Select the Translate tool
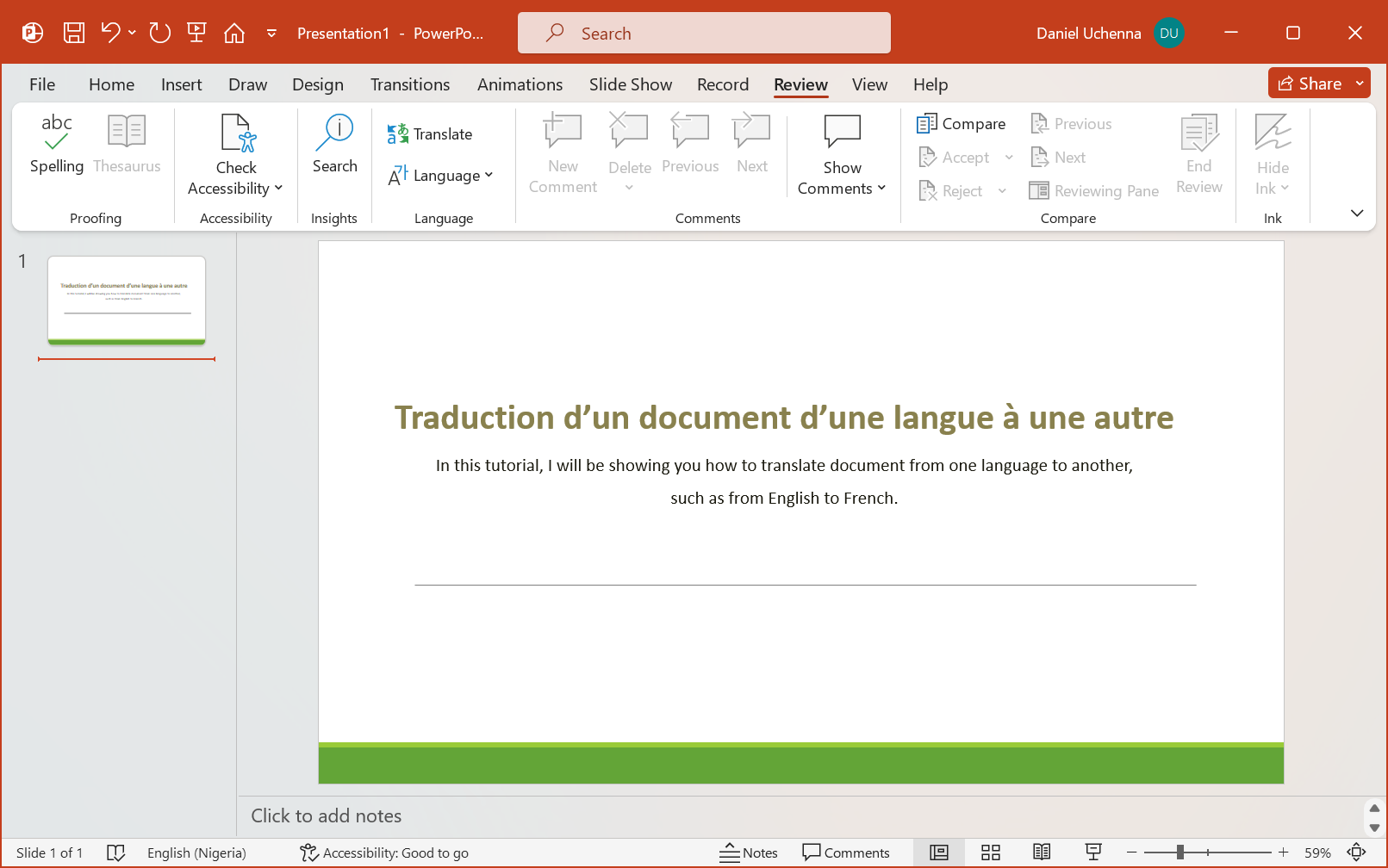The height and width of the screenshot is (868, 1388). tap(430, 133)
